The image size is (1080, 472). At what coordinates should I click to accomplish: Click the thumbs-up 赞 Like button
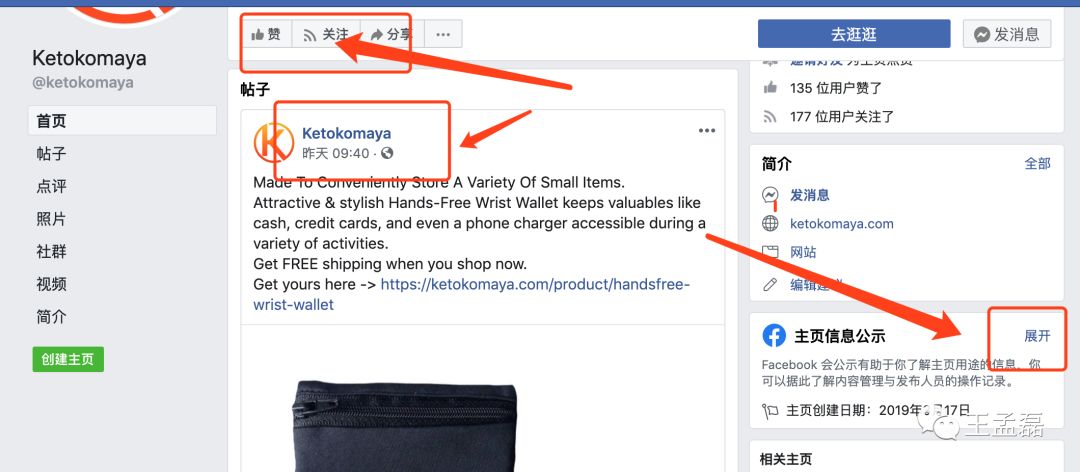[x=267, y=34]
